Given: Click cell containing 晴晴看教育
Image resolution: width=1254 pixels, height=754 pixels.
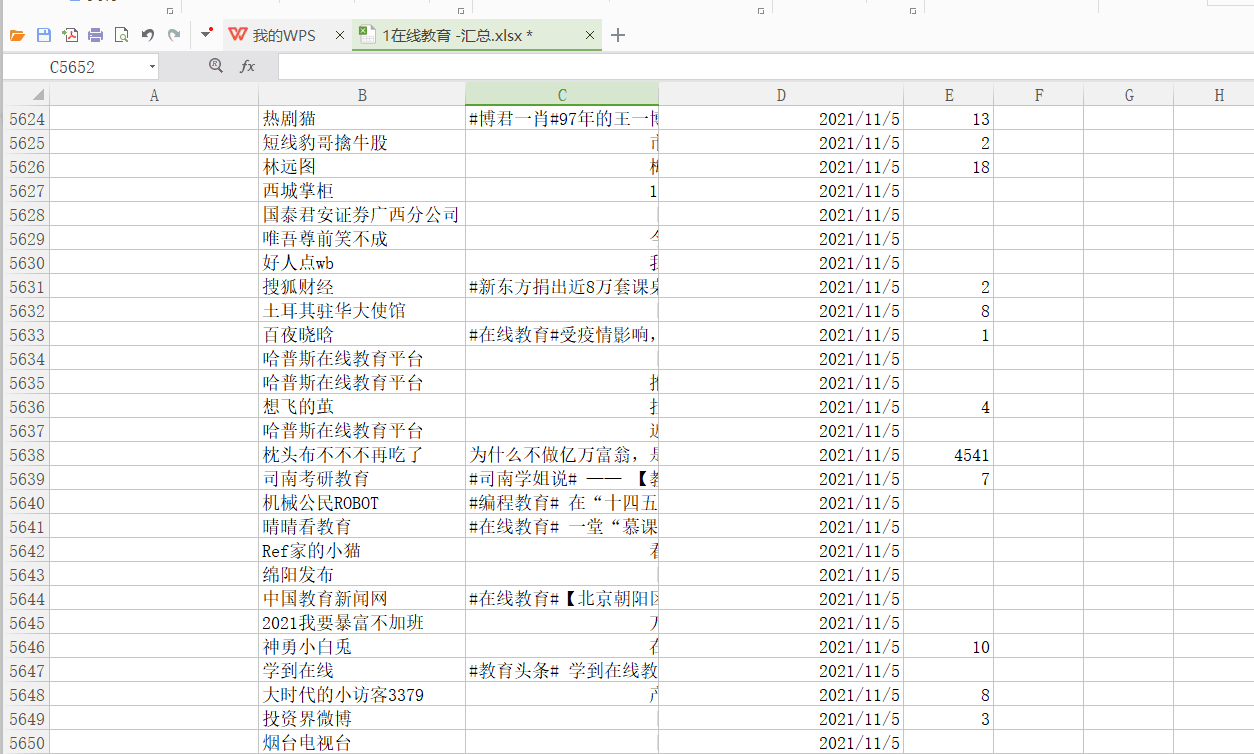Looking at the screenshot, I should pos(362,527).
